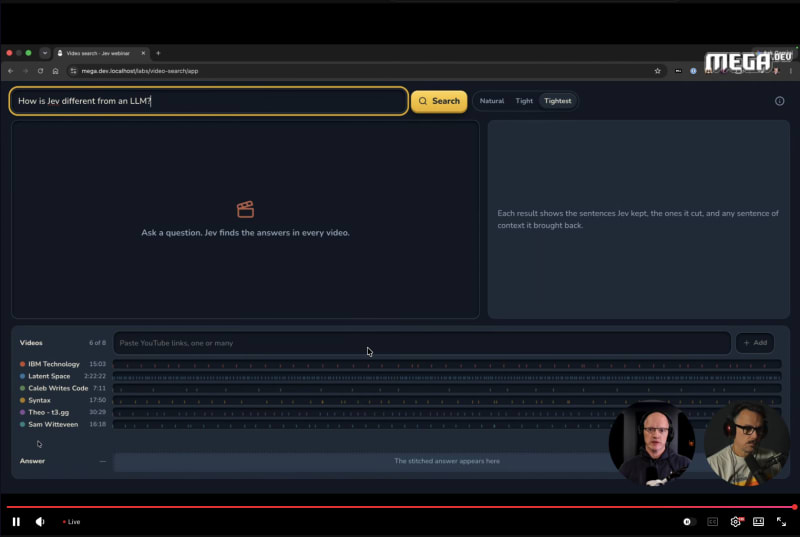Image resolution: width=800 pixels, height=537 pixels.
Task: Focus the question search input field
Action: point(209,101)
